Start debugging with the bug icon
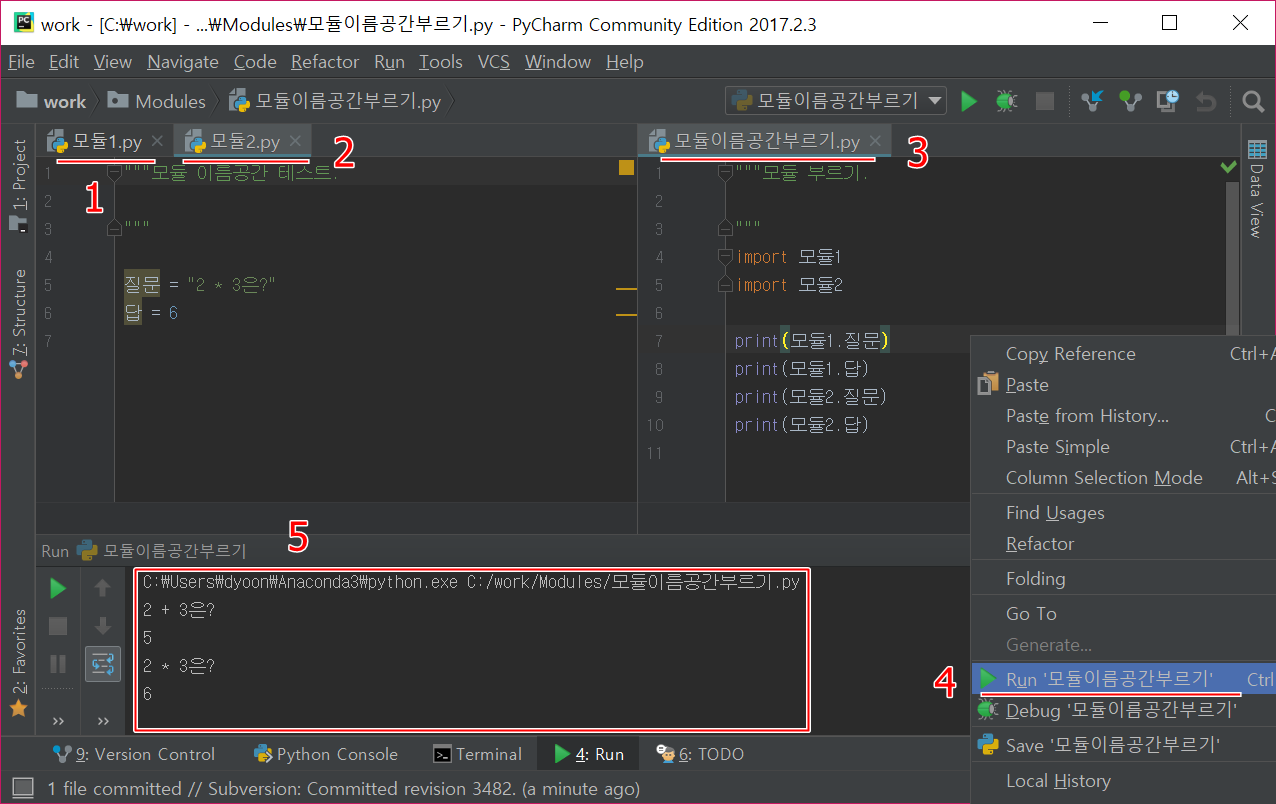Screen dimensions: 1276x804 [1006, 101]
